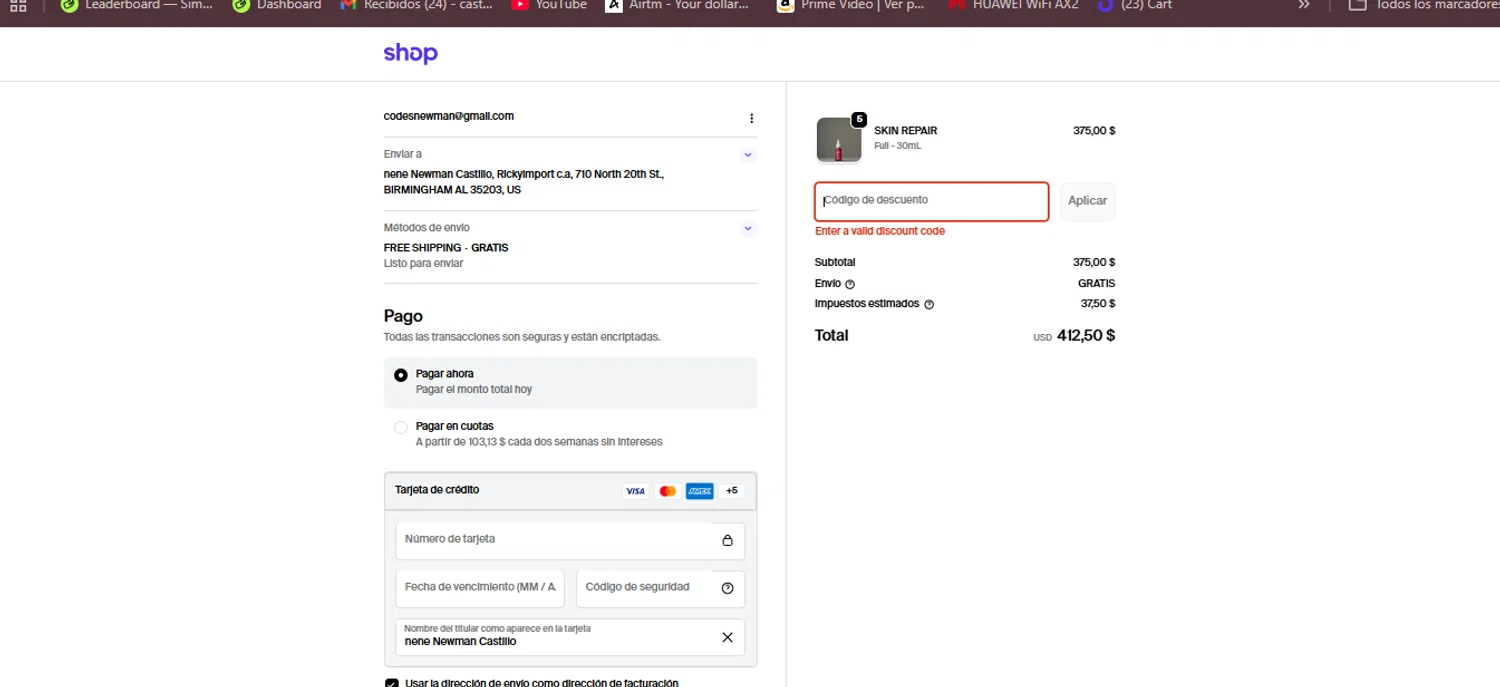Clear the cardholder name with the X icon
The width and height of the screenshot is (1500, 687).
click(728, 637)
